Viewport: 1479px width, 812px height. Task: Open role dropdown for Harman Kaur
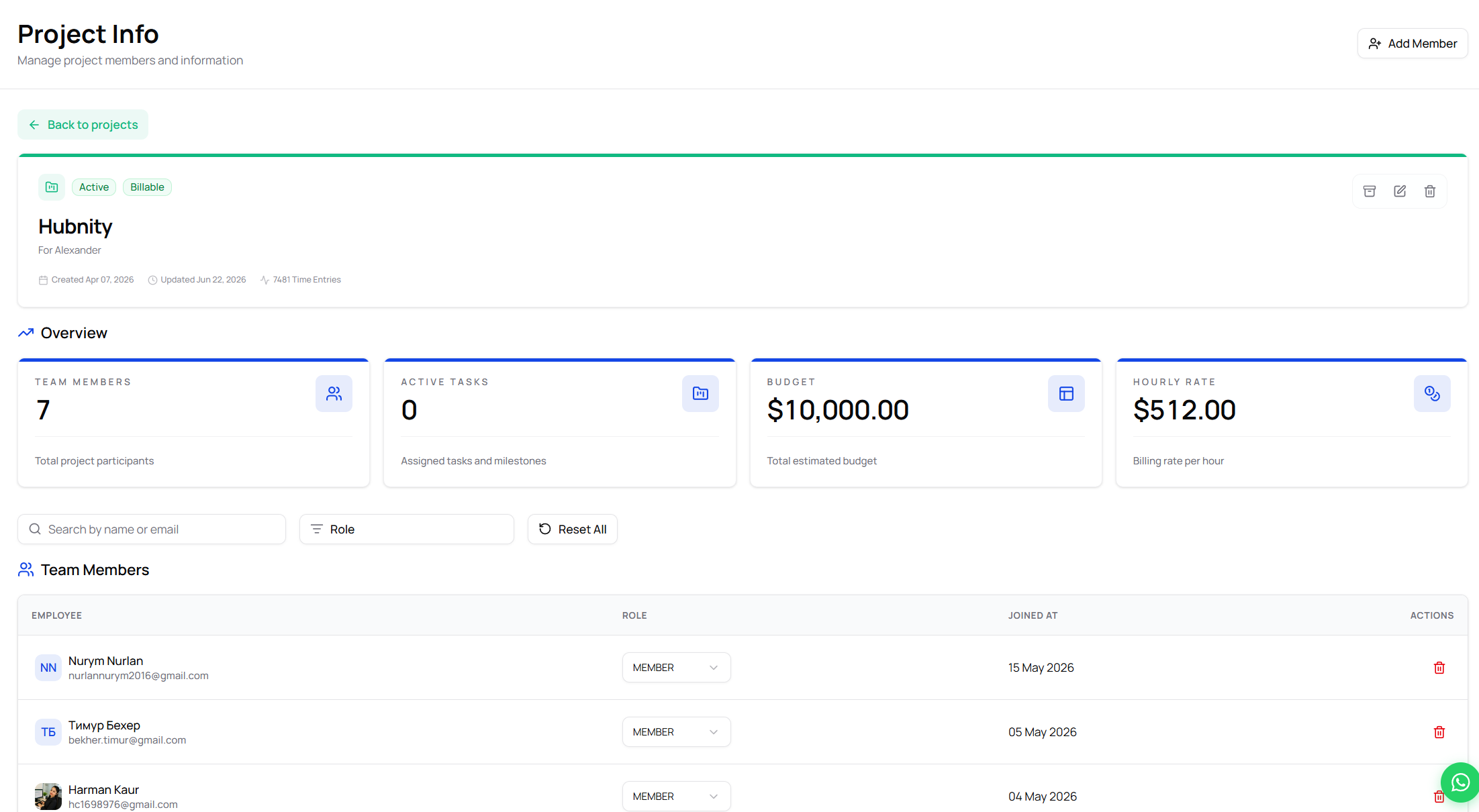click(x=676, y=797)
